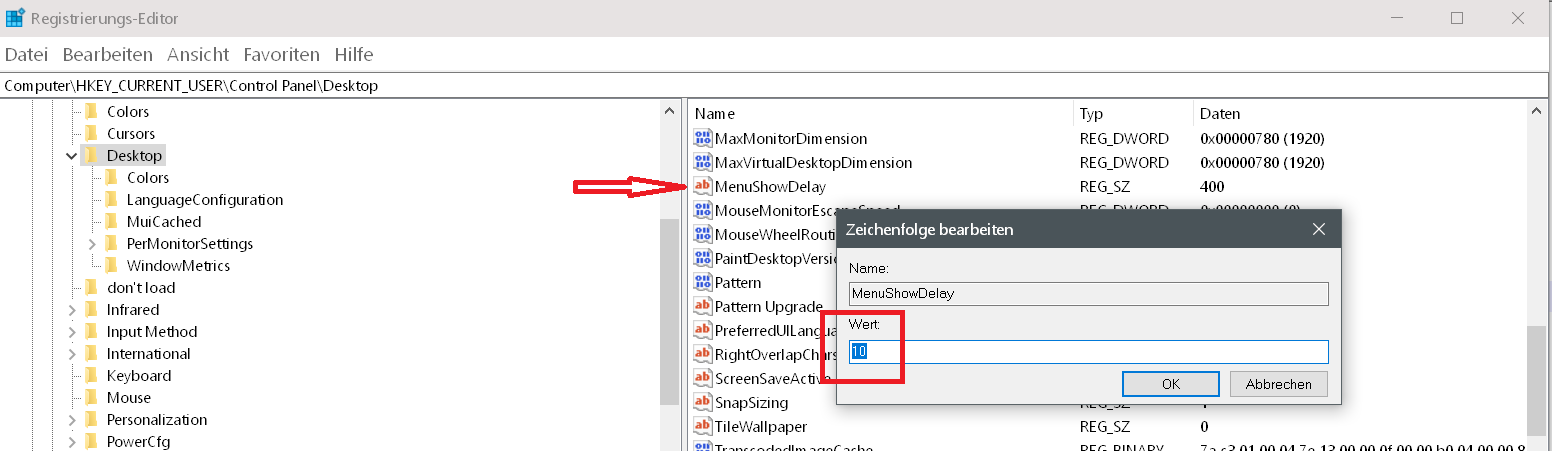Click the Wert input field
Viewport: 1552px width, 451px height.
pos(1088,352)
